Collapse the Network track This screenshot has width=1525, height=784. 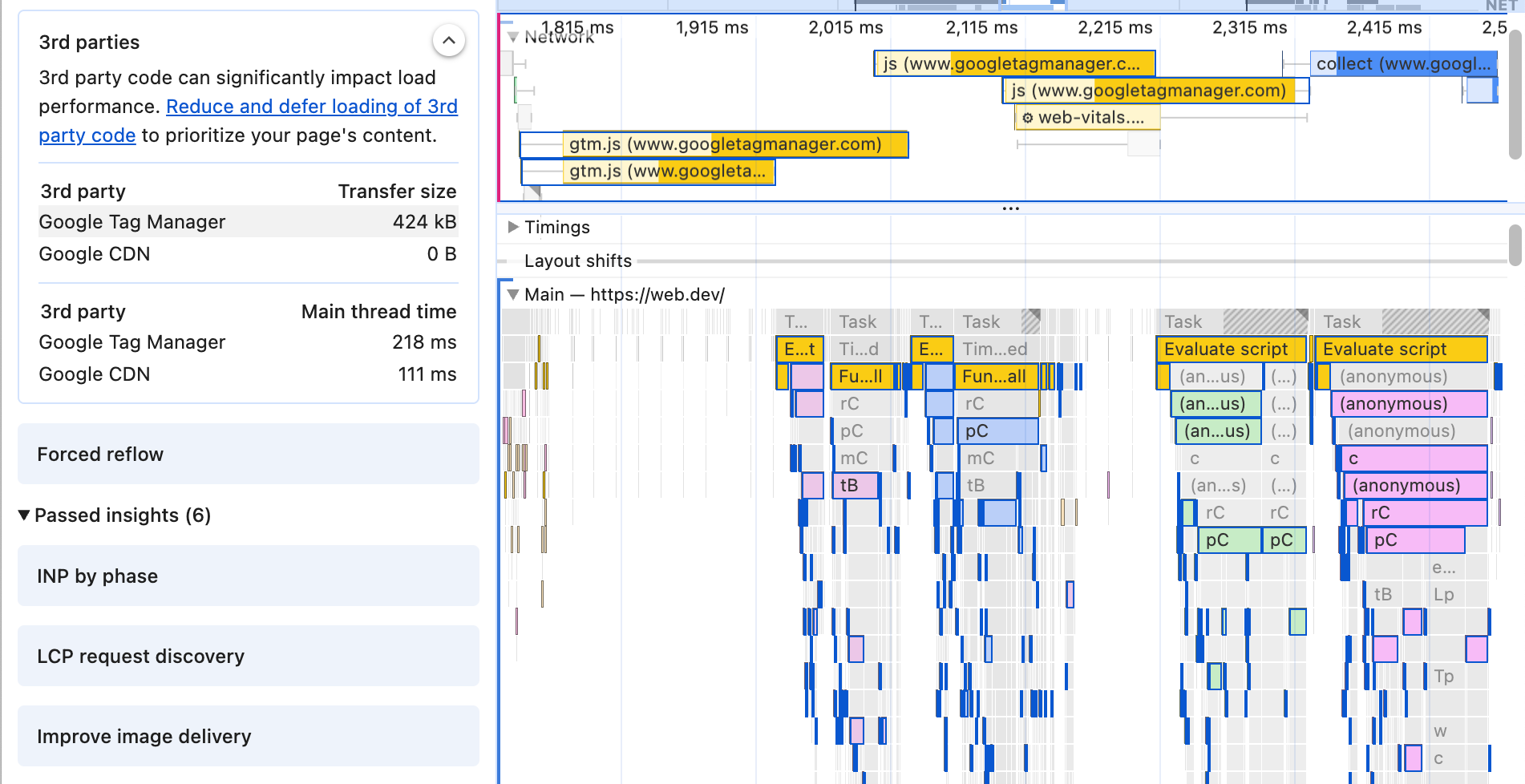click(x=512, y=37)
